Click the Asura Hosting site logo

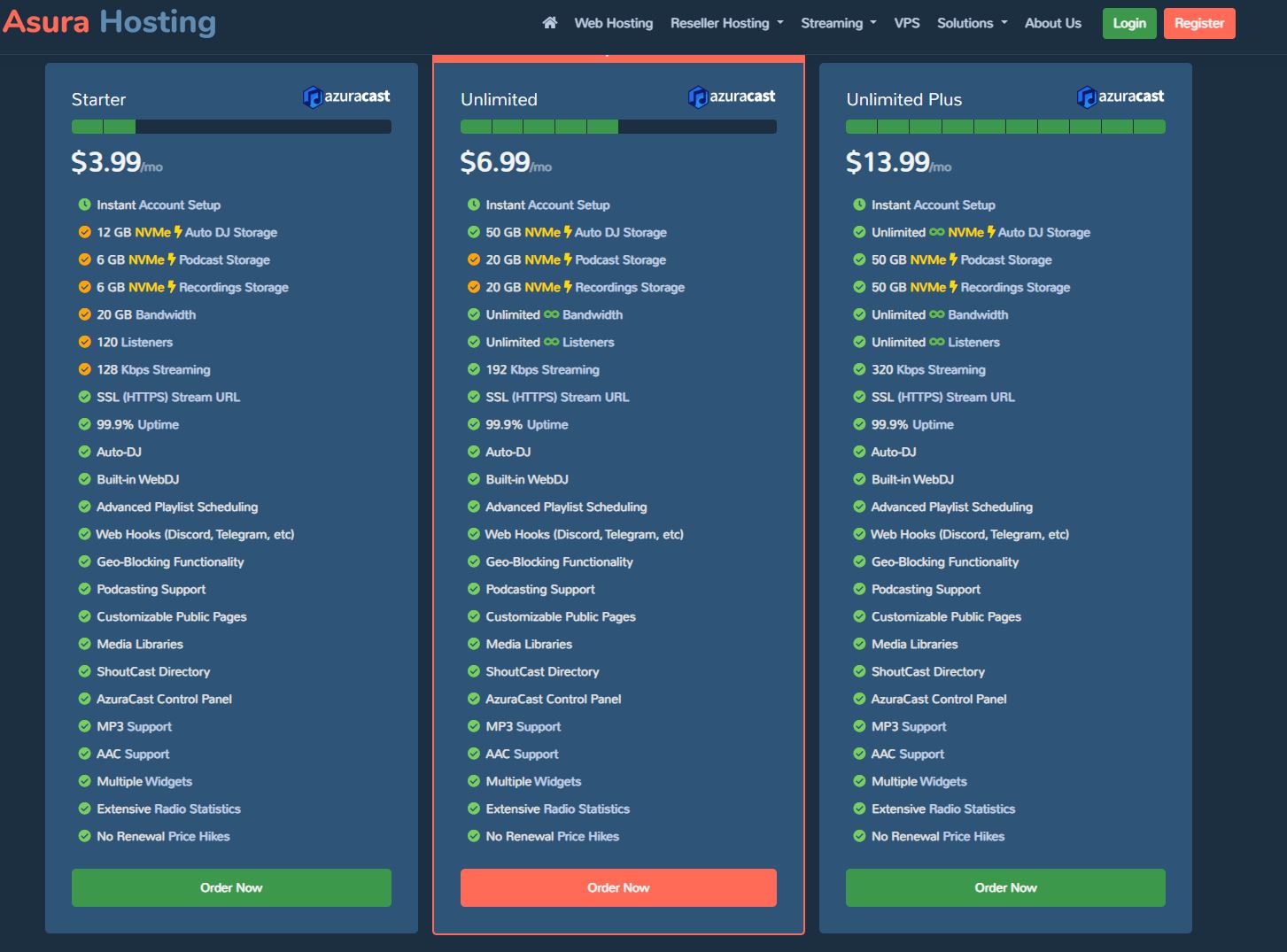point(110,22)
